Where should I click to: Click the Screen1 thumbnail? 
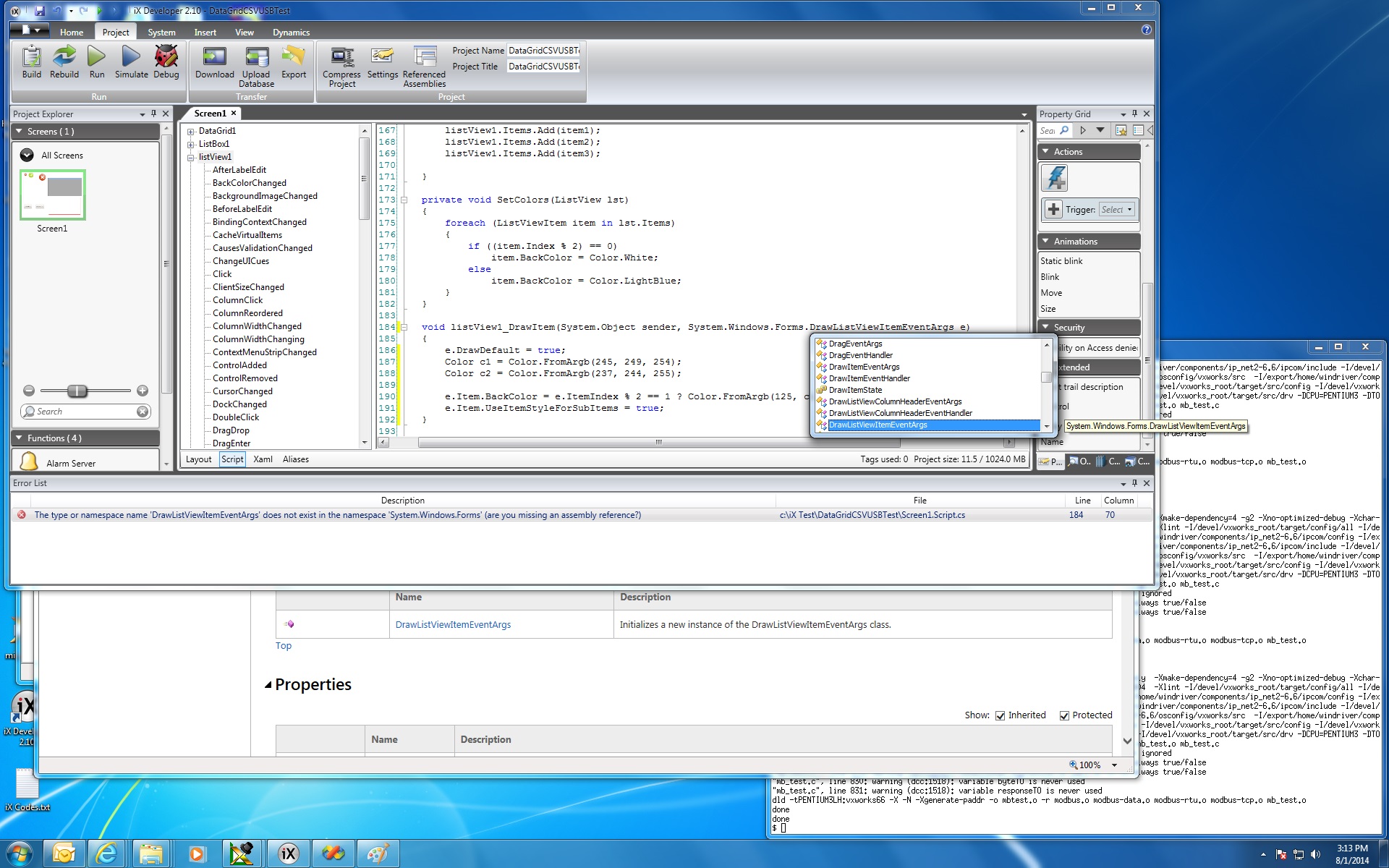(53, 195)
